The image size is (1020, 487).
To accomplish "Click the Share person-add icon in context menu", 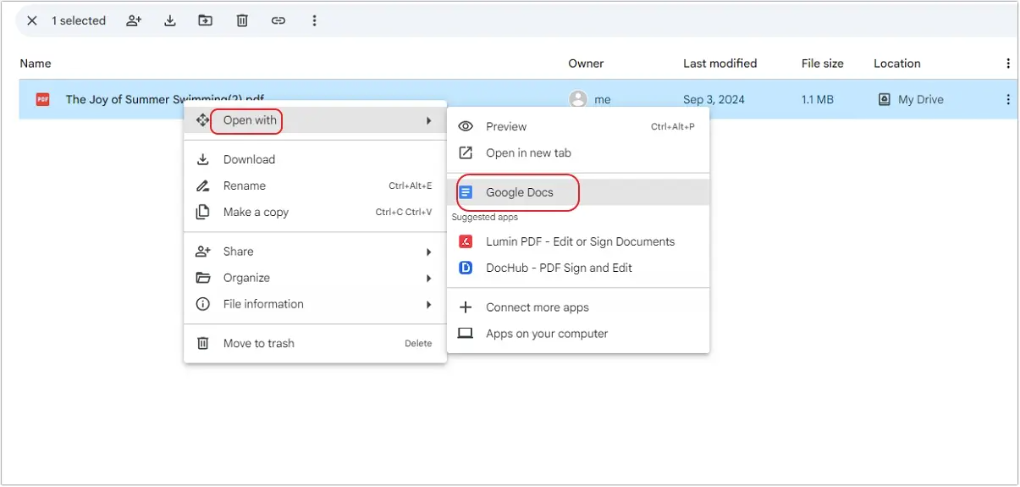I will pos(203,252).
